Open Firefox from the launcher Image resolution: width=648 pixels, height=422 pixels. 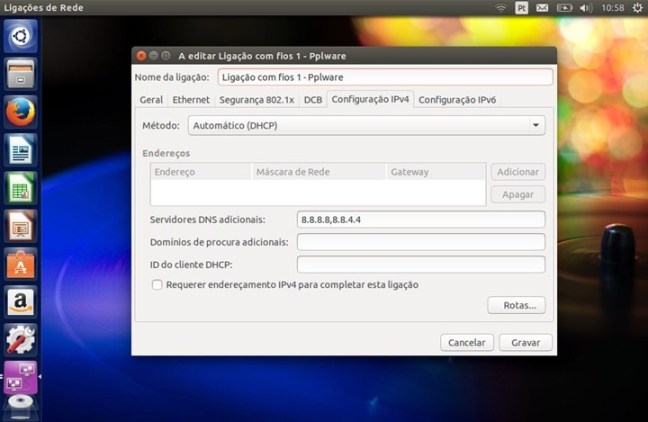click(21, 112)
